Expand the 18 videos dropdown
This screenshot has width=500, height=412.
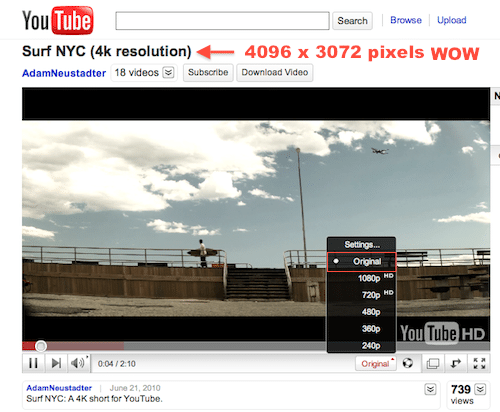pyautogui.click(x=168, y=72)
